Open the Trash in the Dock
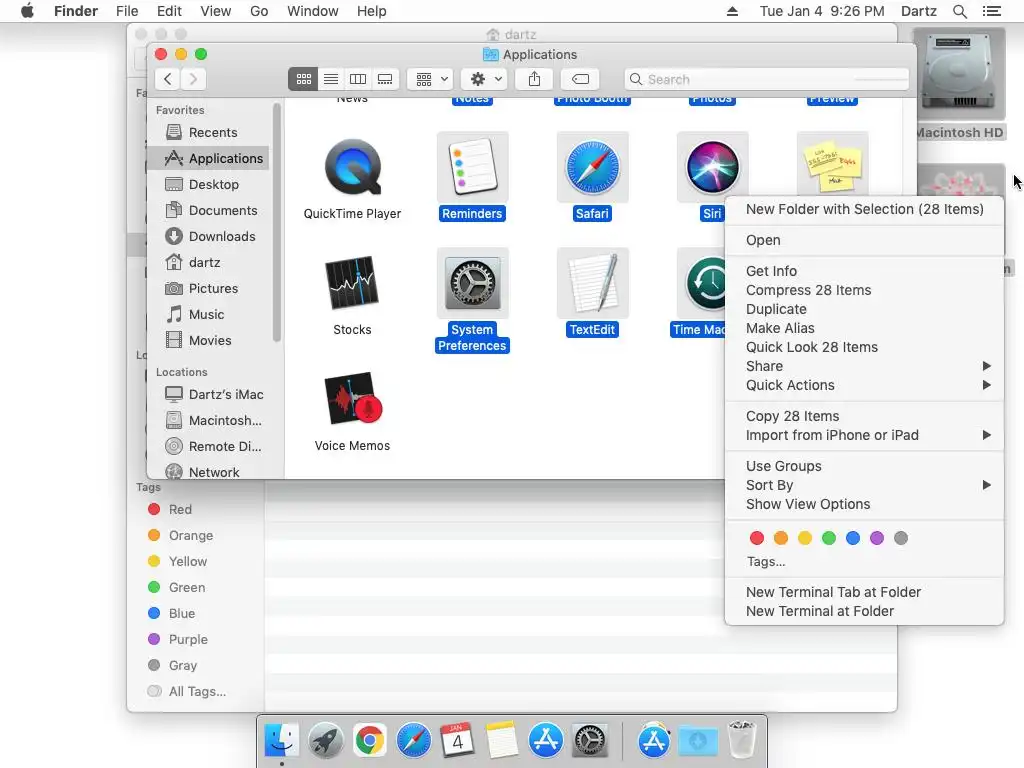This screenshot has width=1024, height=768. (742, 741)
